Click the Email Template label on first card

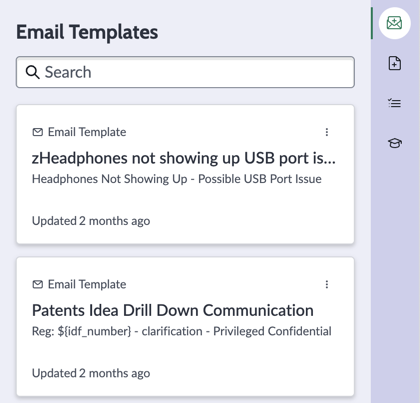(87, 132)
